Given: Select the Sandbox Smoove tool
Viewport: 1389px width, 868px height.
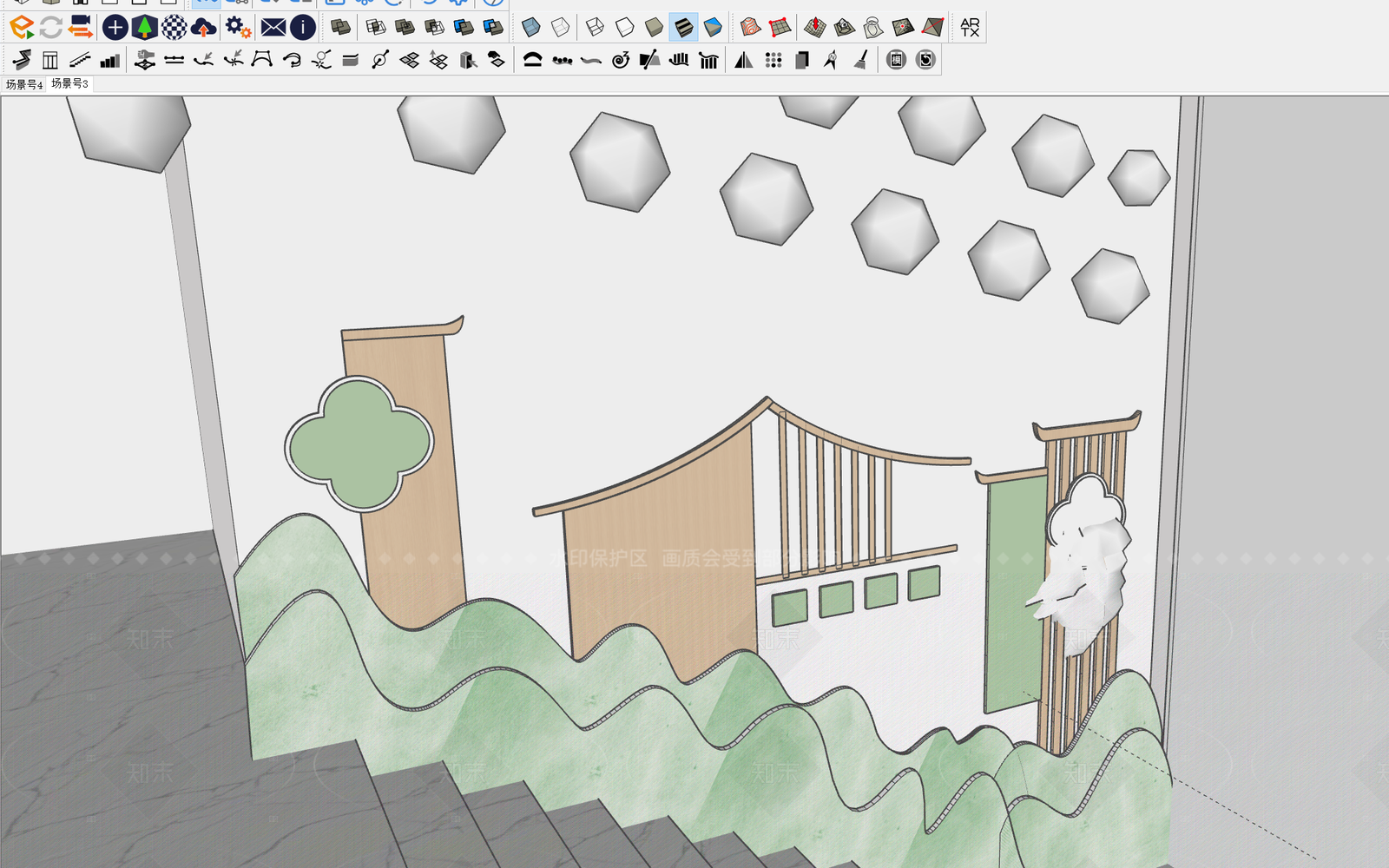Looking at the screenshot, I should 814,28.
